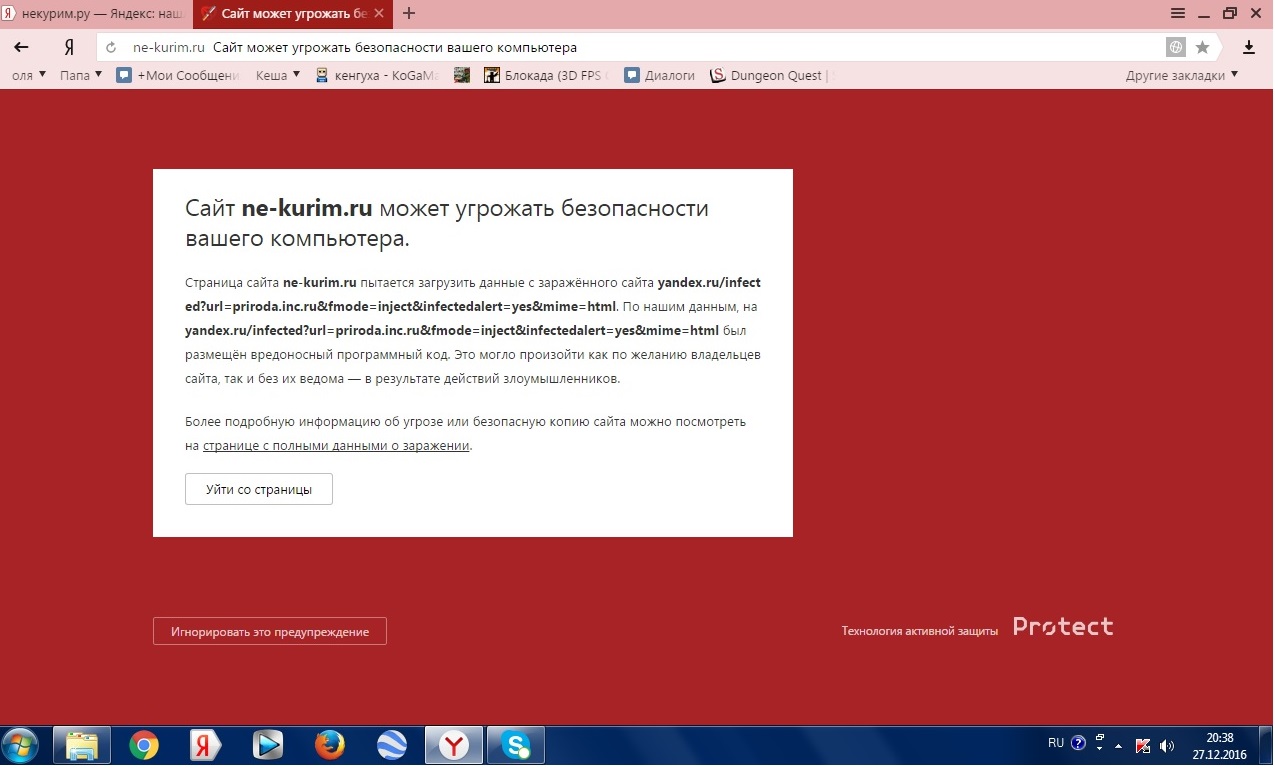The height and width of the screenshot is (769, 1275).
Task: Open media player icon in taskbar
Action: [267, 746]
